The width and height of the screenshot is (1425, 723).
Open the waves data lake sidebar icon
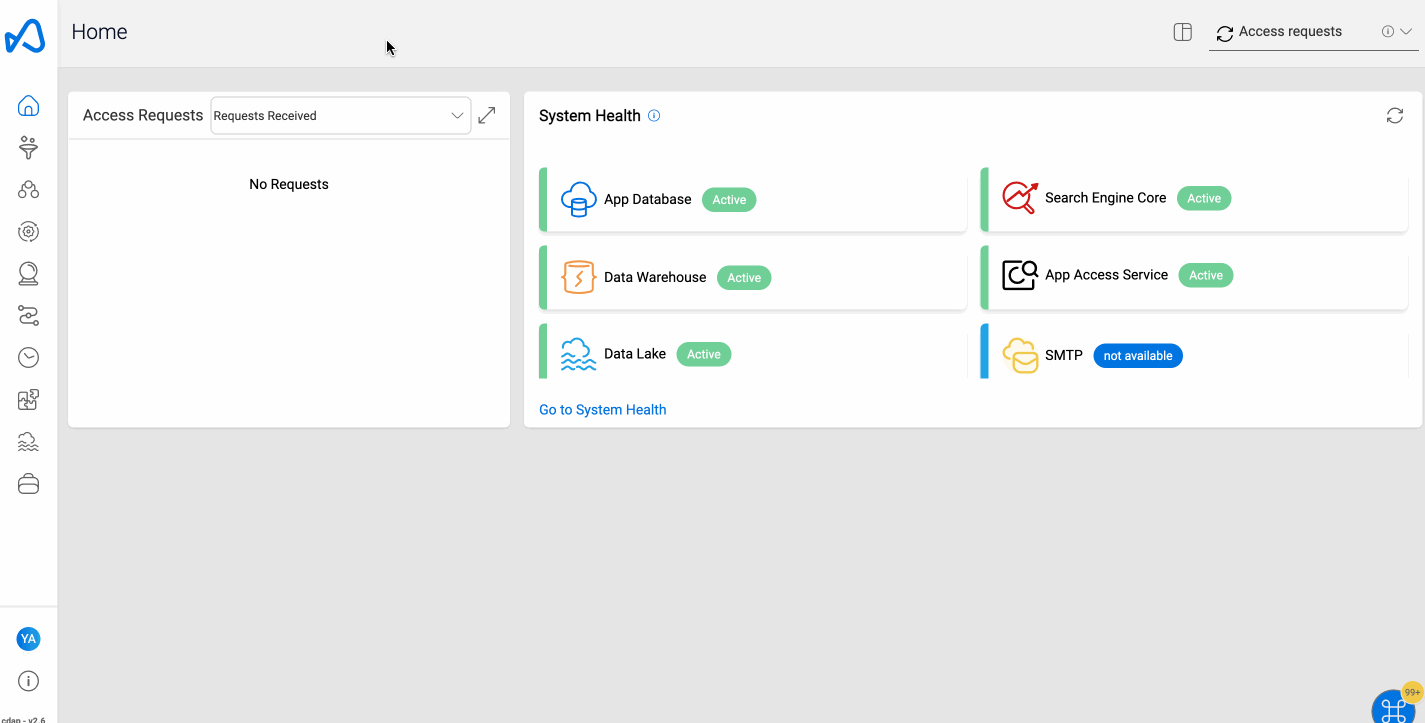(29, 442)
